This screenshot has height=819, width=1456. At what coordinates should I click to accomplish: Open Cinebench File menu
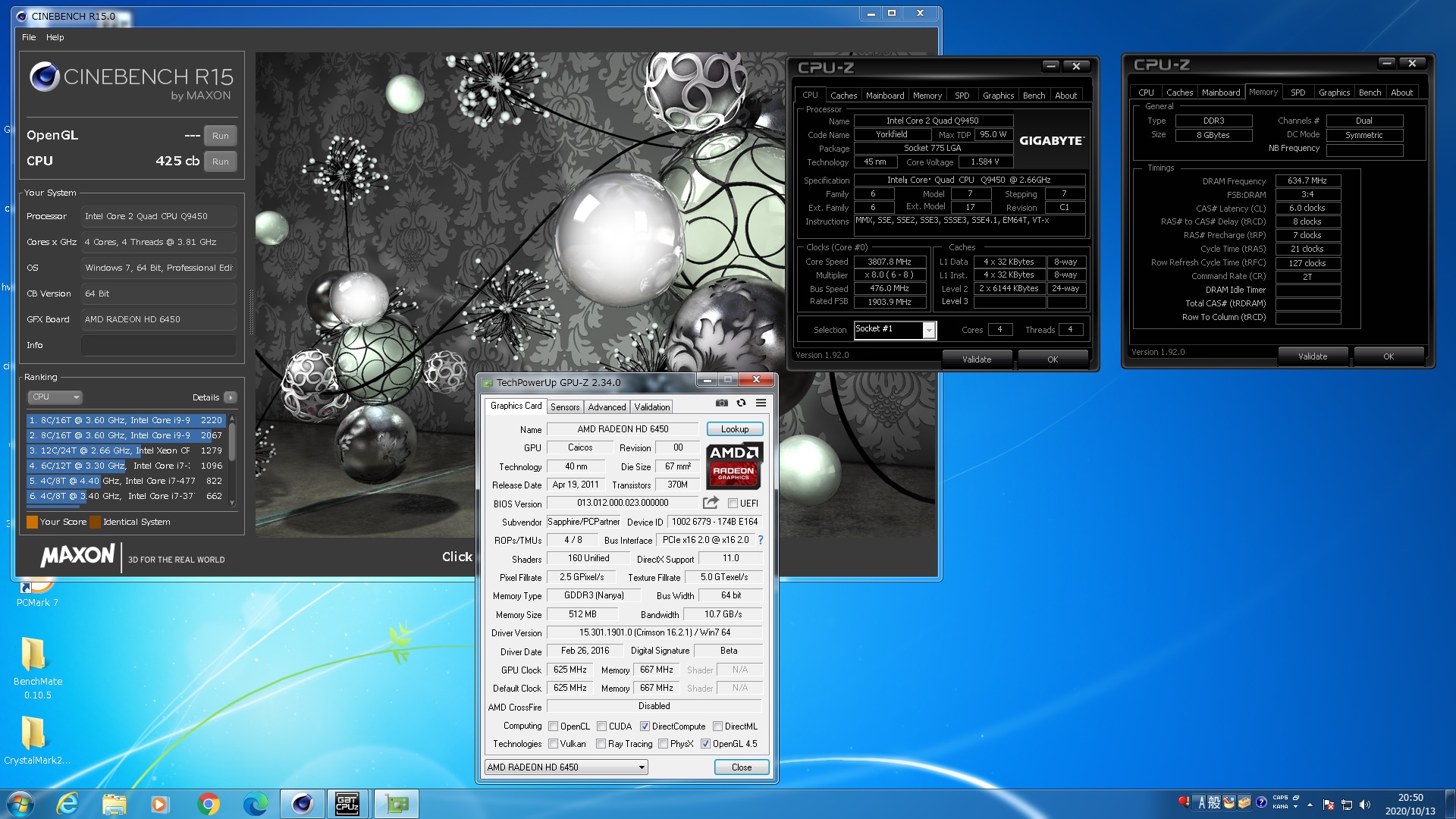click(29, 36)
